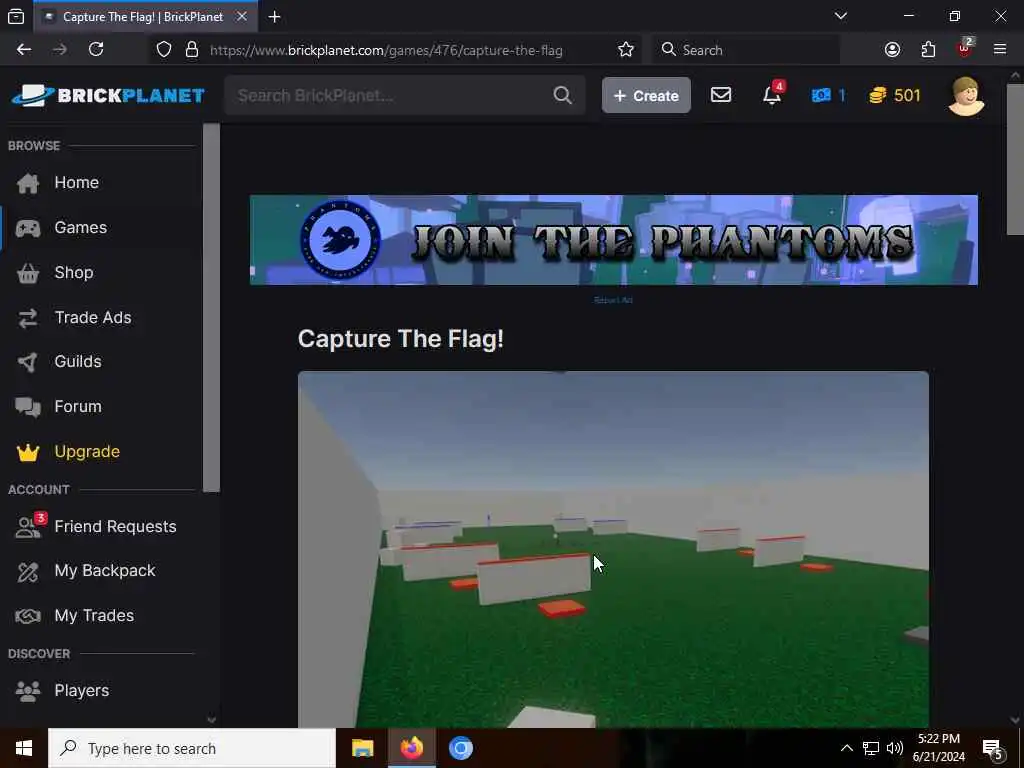
Task: Click the Capture The Flag game screenshot
Action: coord(613,549)
